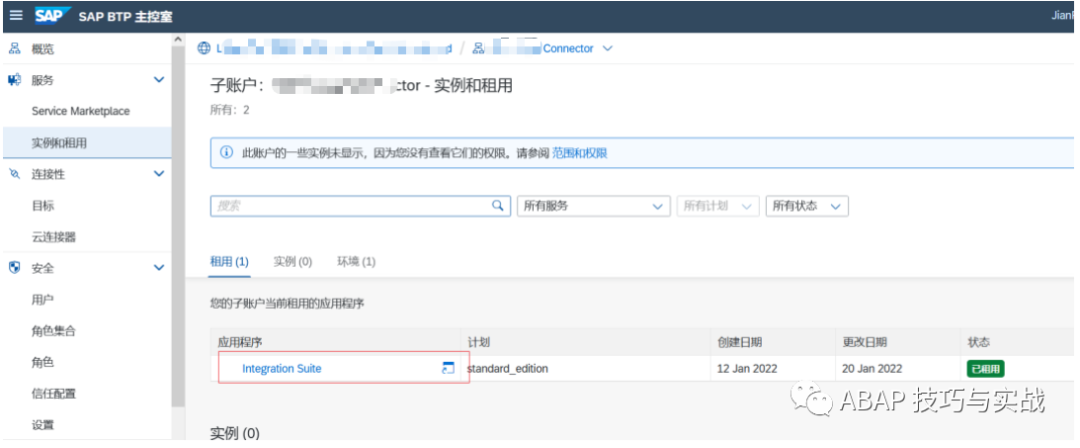Click the services sidebar icon
This screenshot has height=448, width=1080.
tap(14, 80)
